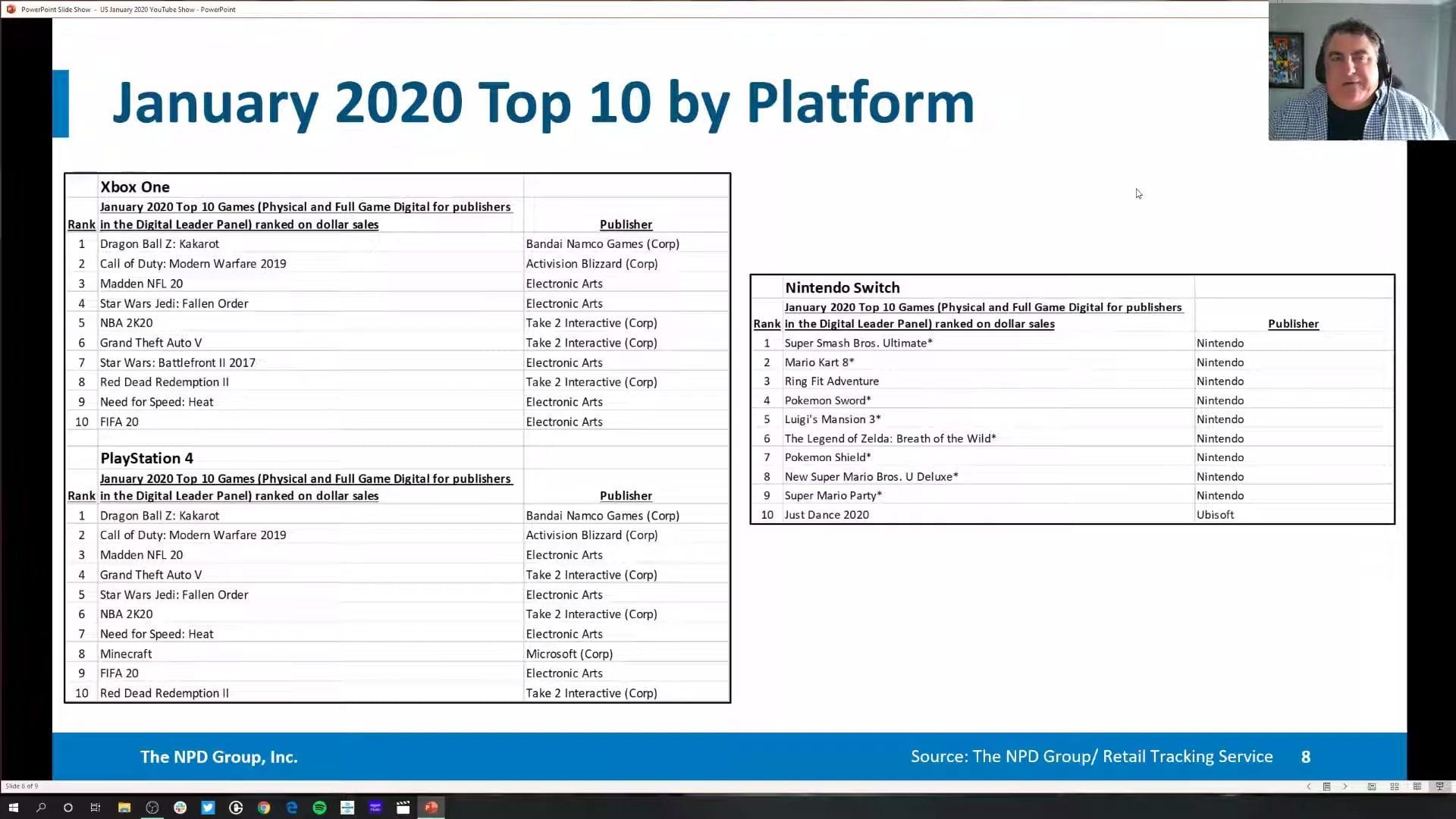Open Windows search magnifier icon
The height and width of the screenshot is (819, 1456).
click(41, 808)
